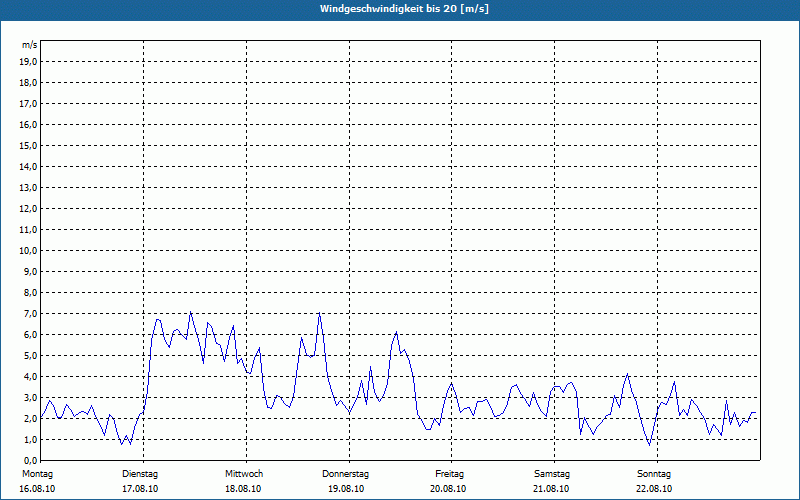
Task: Click the 'Montag' day label
Action: pos(37,474)
